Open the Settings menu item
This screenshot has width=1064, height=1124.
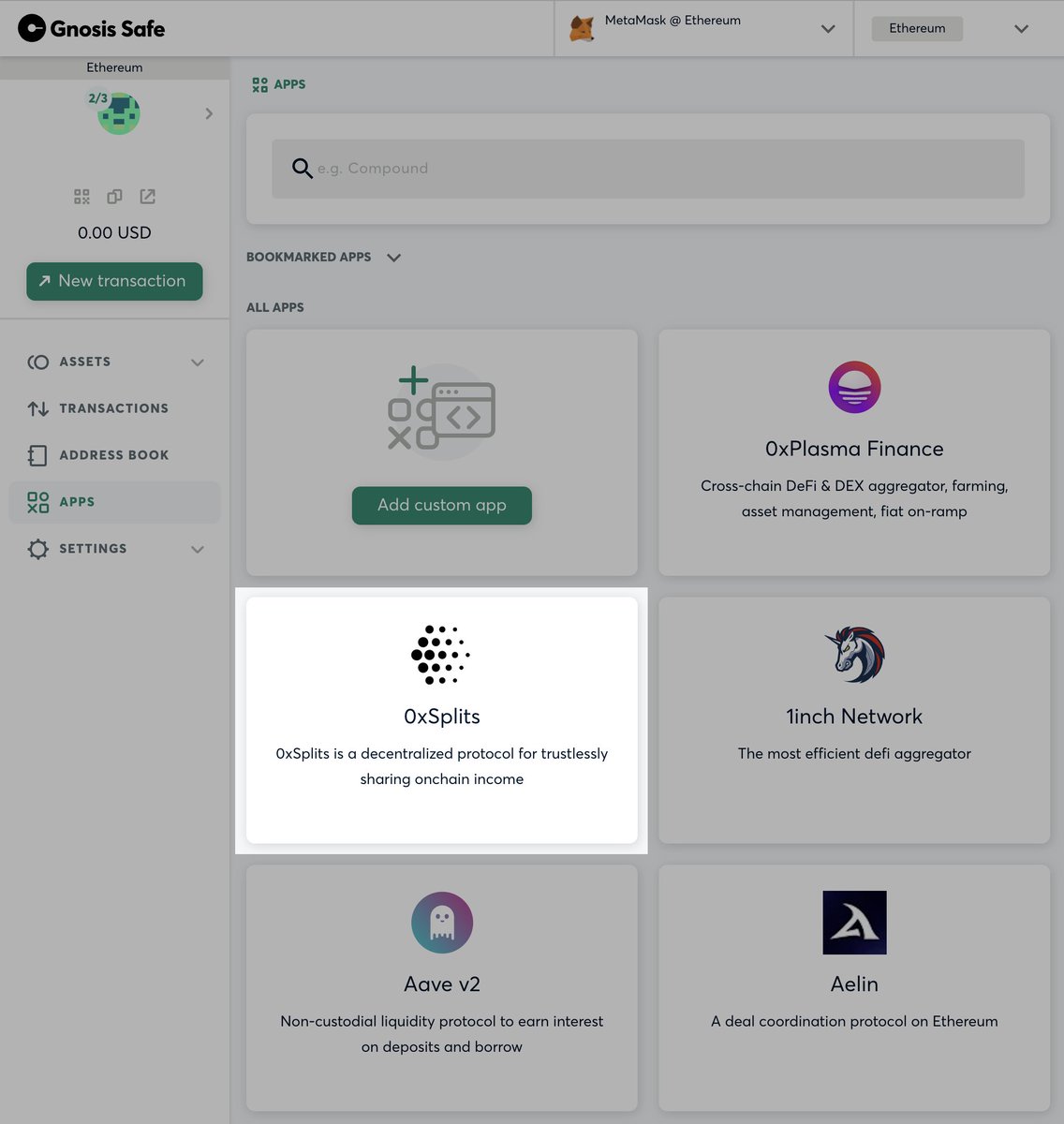[x=115, y=549]
